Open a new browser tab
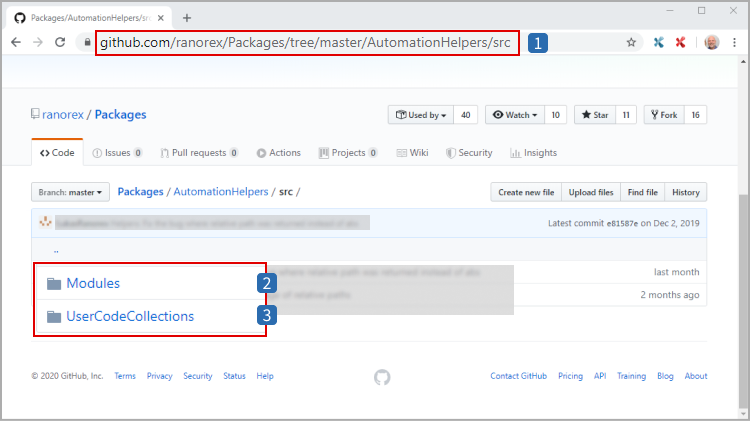This screenshot has height=421, width=750. [187, 17]
